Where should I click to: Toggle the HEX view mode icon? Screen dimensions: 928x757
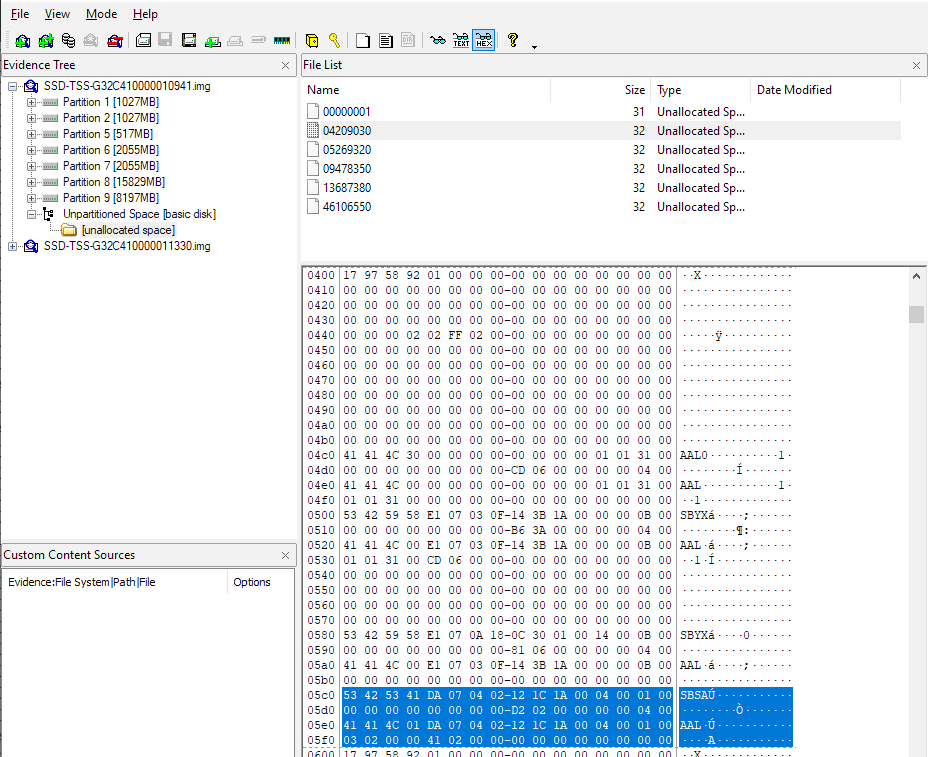[x=484, y=41]
